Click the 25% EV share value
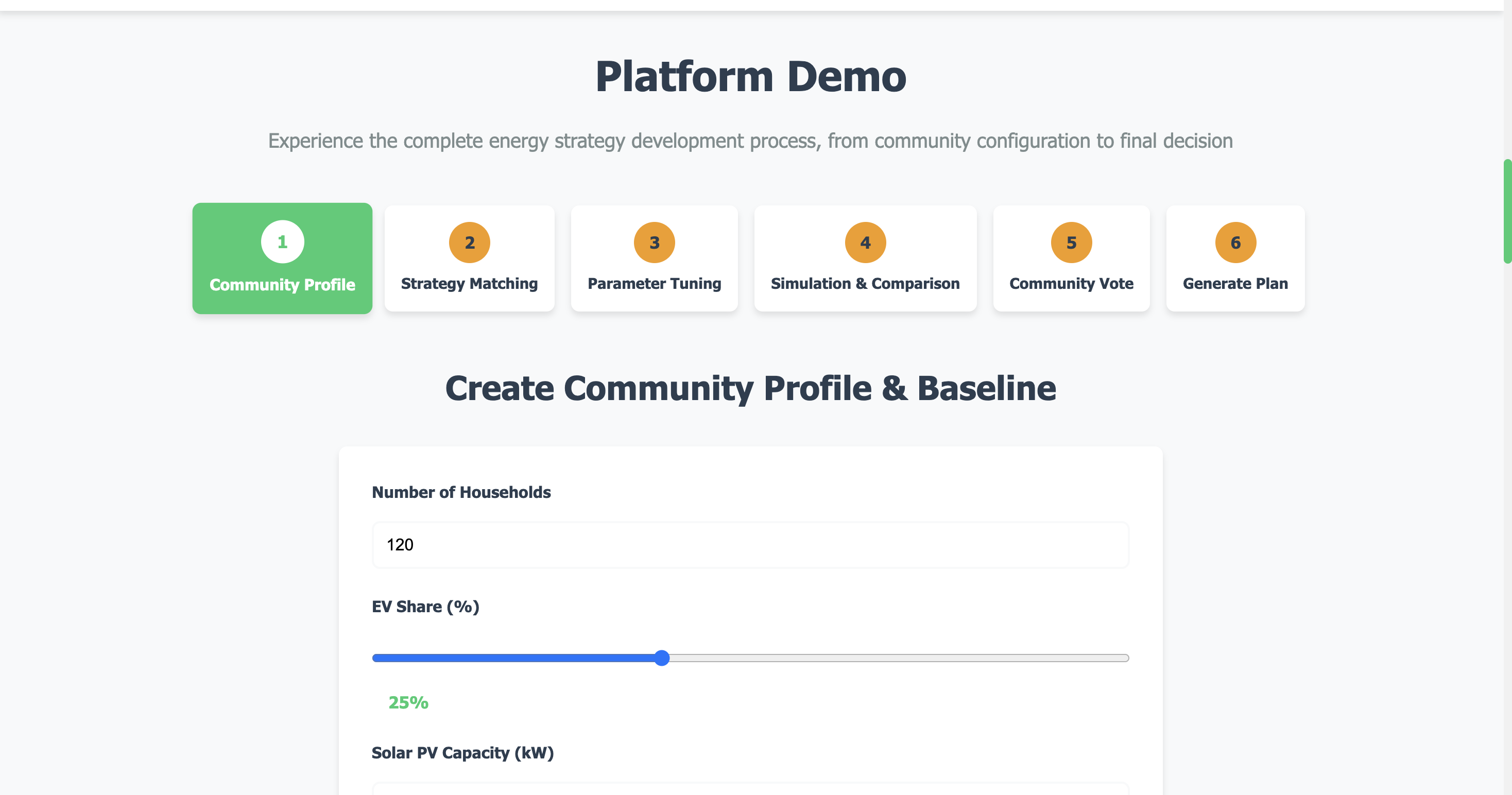1512x795 pixels. click(x=408, y=702)
